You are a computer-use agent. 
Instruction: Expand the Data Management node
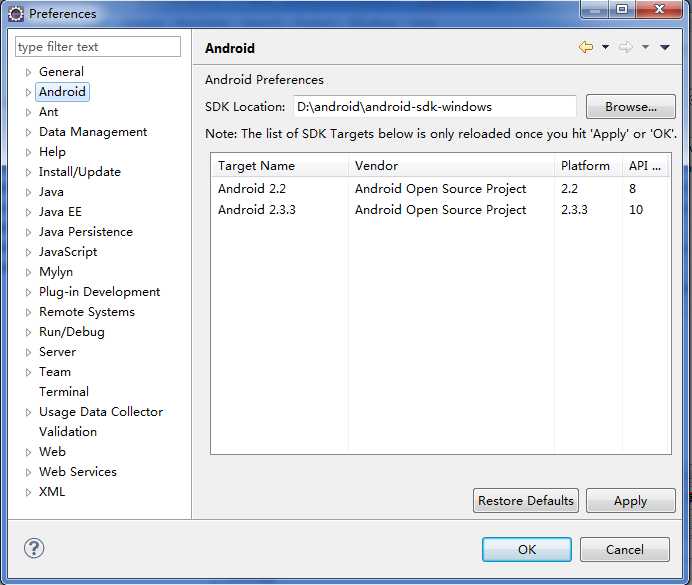click(x=28, y=132)
